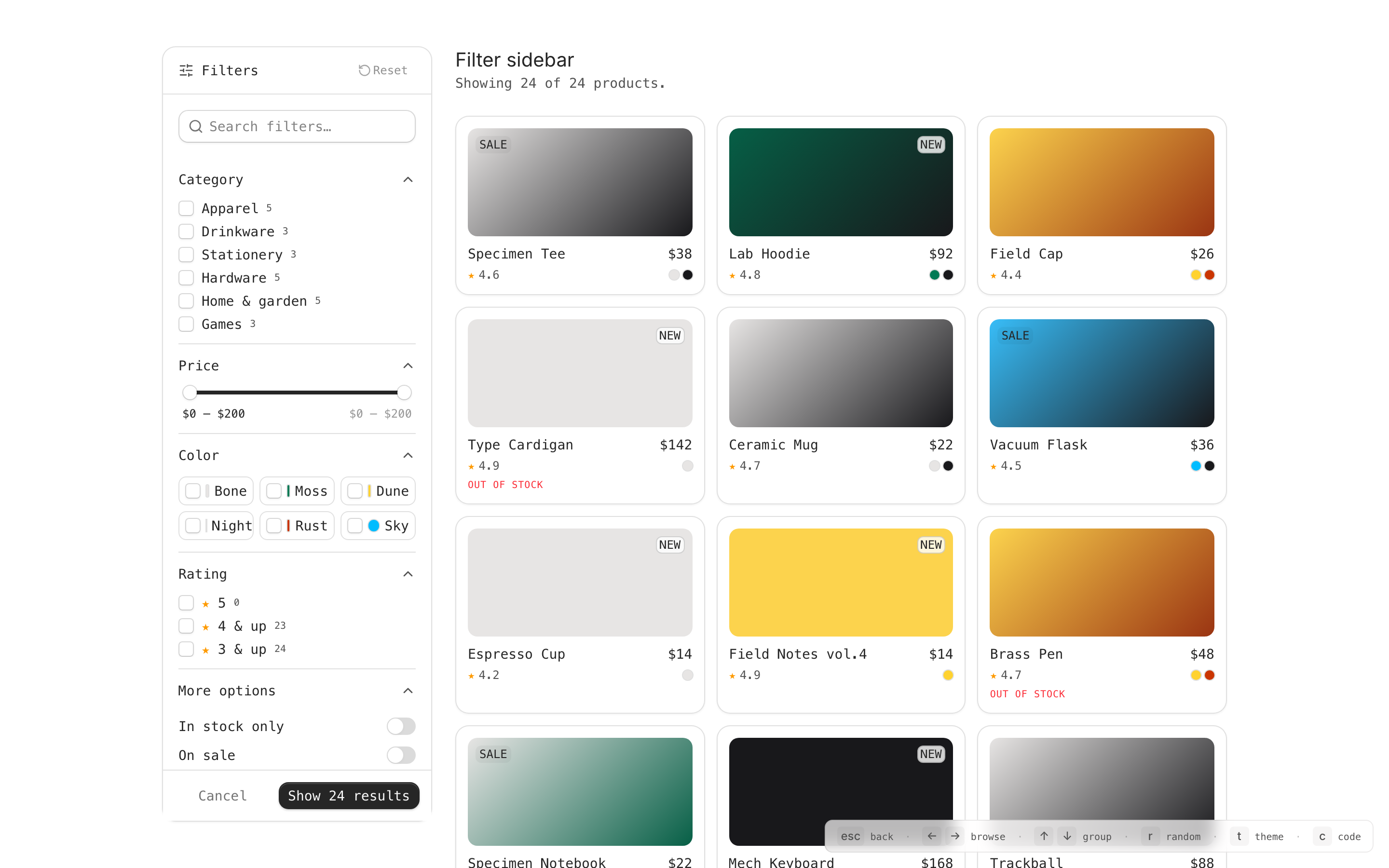This screenshot has height=868, width=1389.
Task: Enable the In stock only switch
Action: [401, 726]
